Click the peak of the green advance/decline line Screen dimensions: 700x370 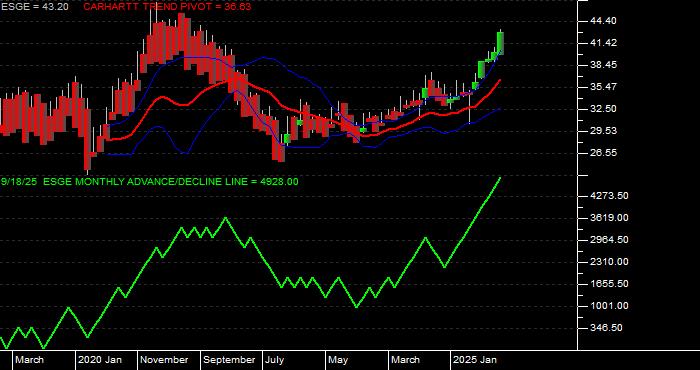click(500, 178)
